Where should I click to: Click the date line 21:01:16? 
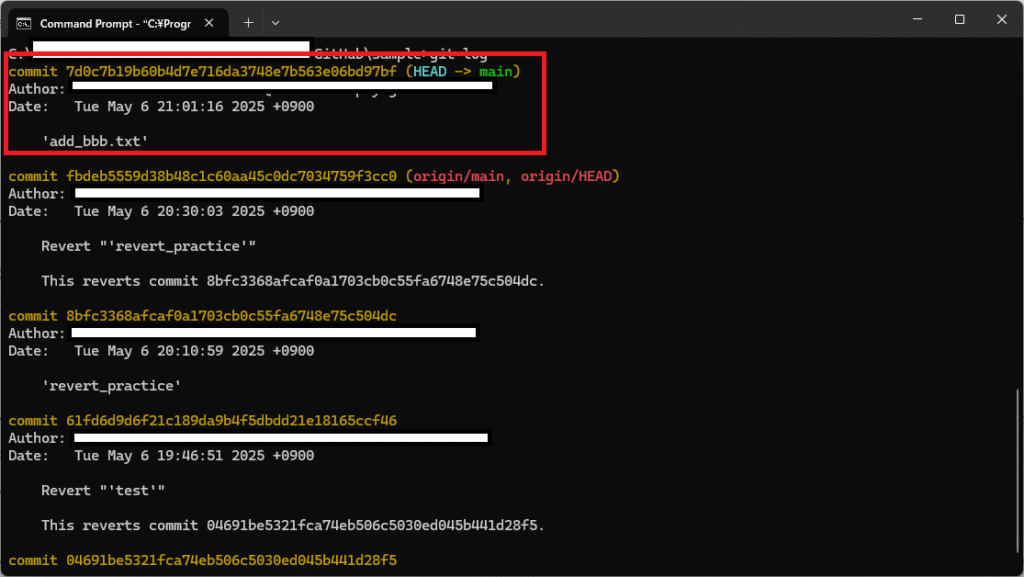(161, 106)
